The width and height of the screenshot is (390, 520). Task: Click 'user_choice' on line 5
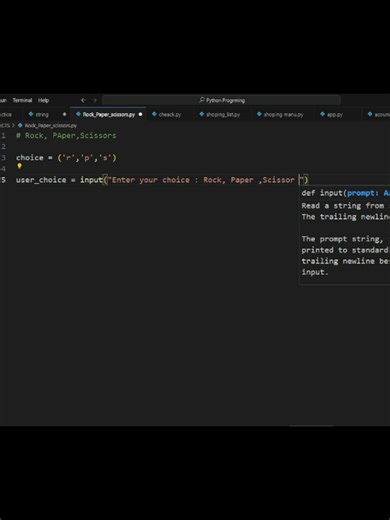point(41,180)
